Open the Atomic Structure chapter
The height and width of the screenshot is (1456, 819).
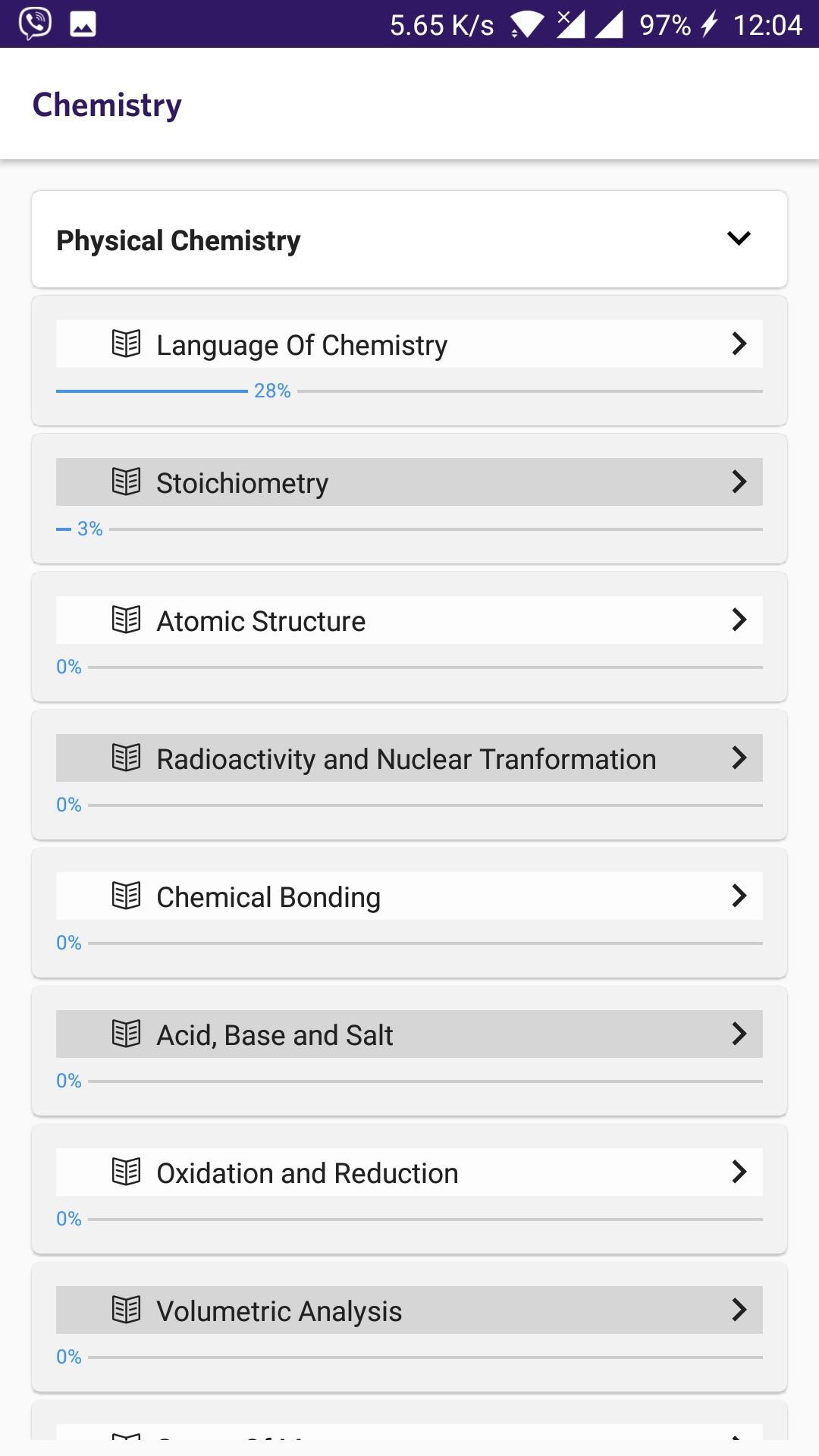[x=409, y=620]
